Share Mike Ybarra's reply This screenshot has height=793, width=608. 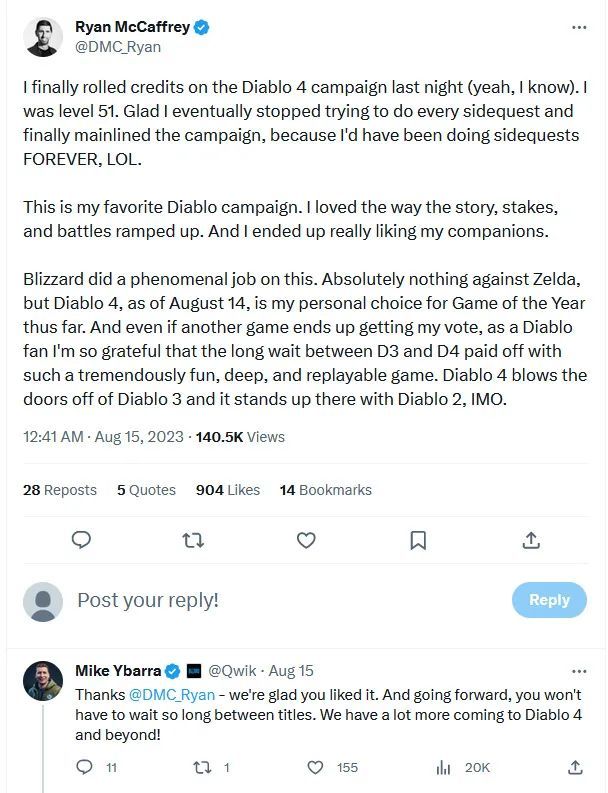pyautogui.click(x=575, y=767)
